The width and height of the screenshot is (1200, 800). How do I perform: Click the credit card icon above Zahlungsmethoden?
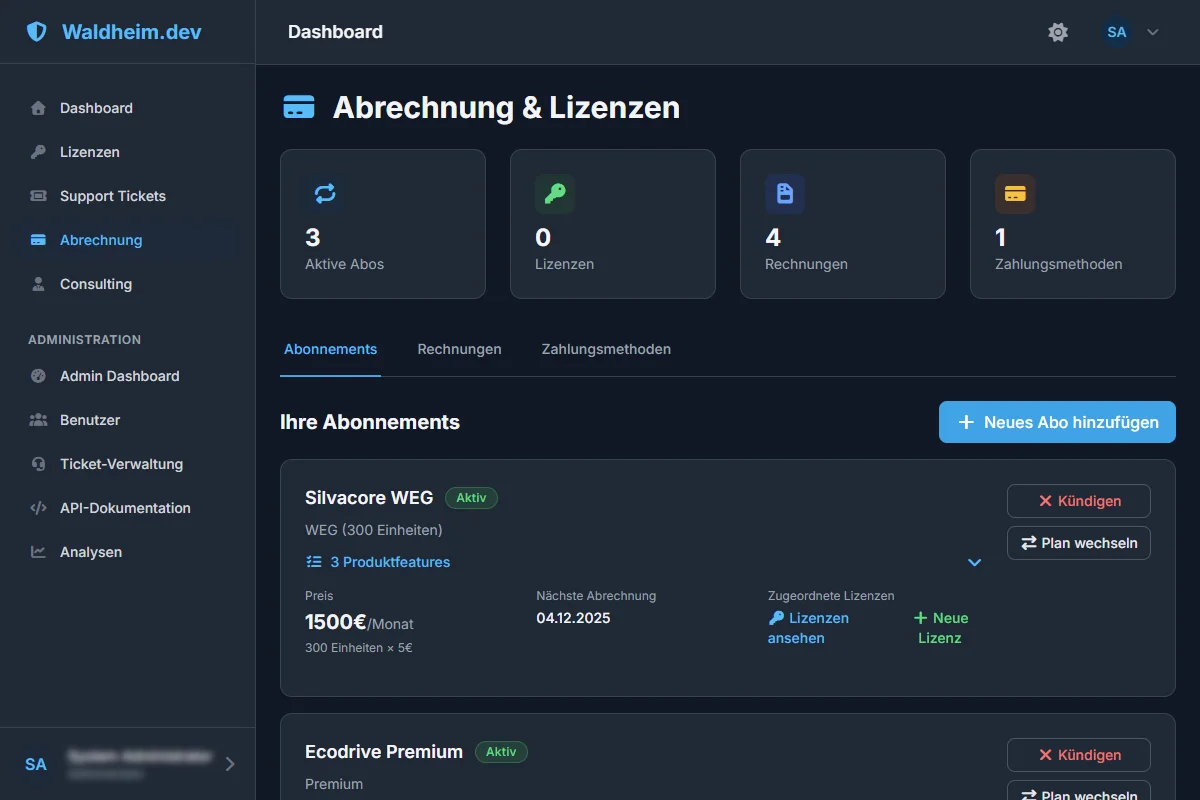(x=1015, y=194)
